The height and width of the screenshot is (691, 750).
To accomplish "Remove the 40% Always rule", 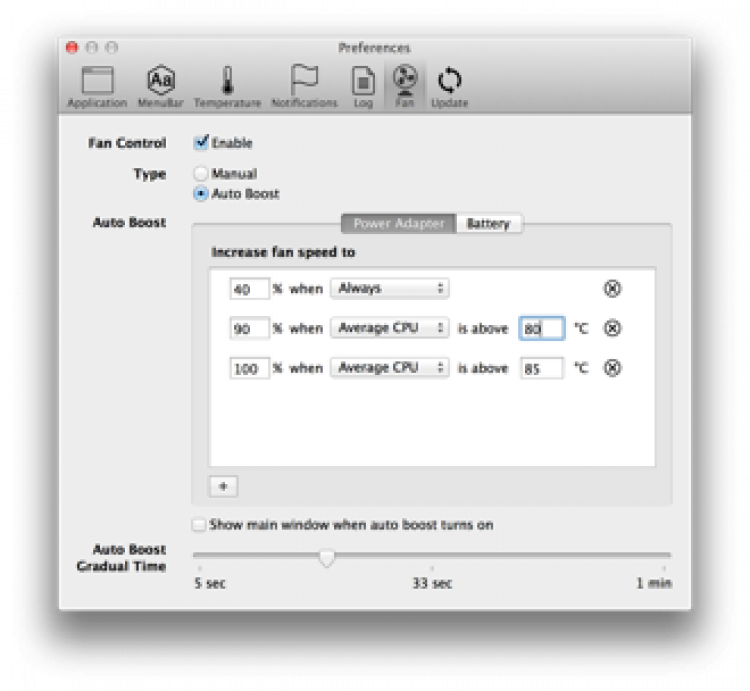I will coord(613,289).
